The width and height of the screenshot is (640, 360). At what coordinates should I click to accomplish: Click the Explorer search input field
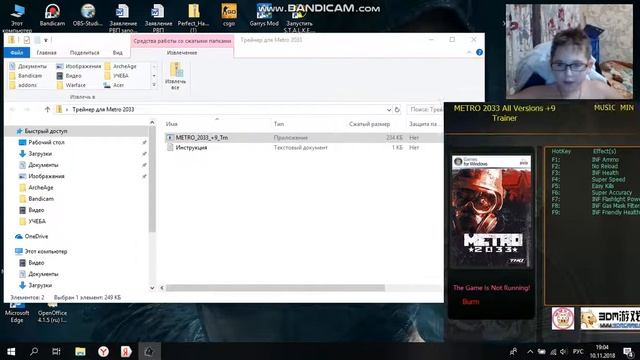tap(424, 109)
